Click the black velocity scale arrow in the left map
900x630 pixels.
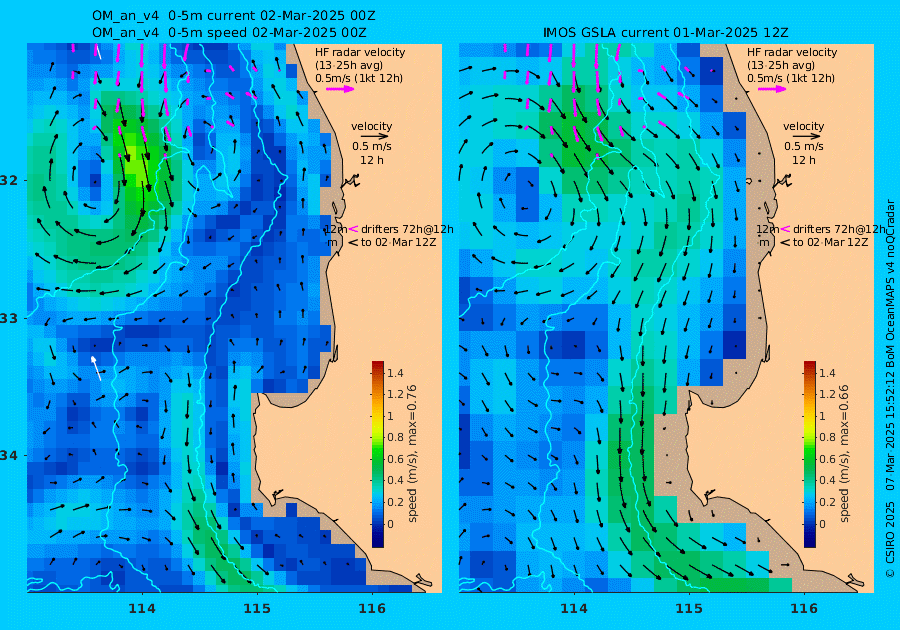375,137
